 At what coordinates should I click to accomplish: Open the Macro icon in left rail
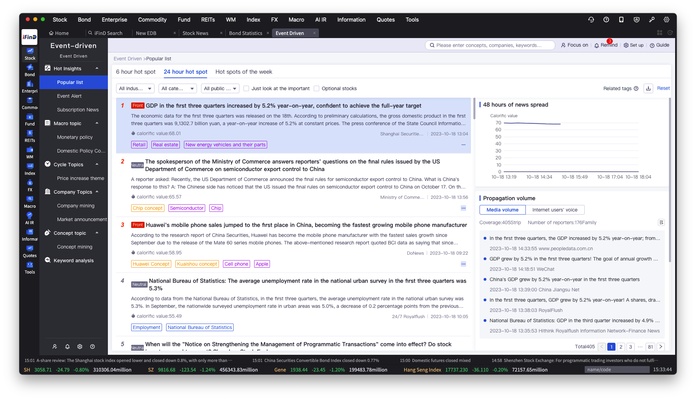coord(30,202)
